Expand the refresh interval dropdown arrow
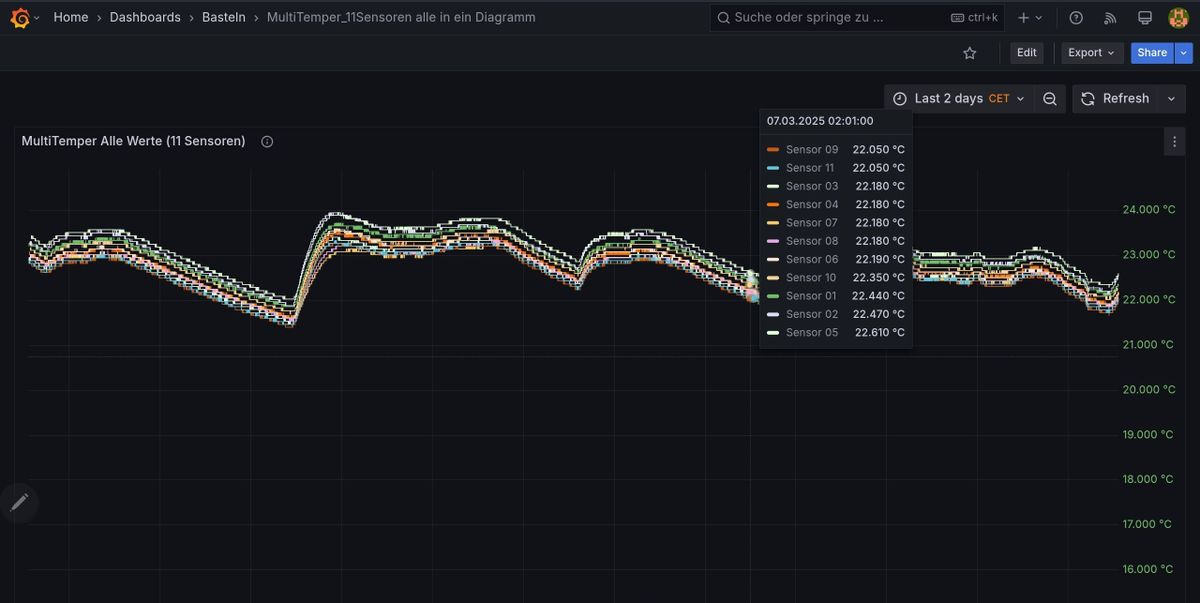Viewport: 1200px width, 603px height. pos(1171,98)
